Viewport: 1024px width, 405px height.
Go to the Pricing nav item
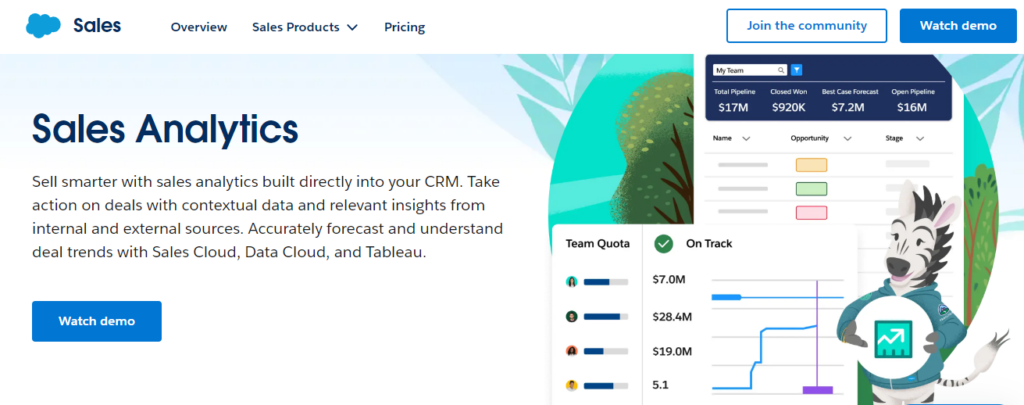(x=404, y=27)
